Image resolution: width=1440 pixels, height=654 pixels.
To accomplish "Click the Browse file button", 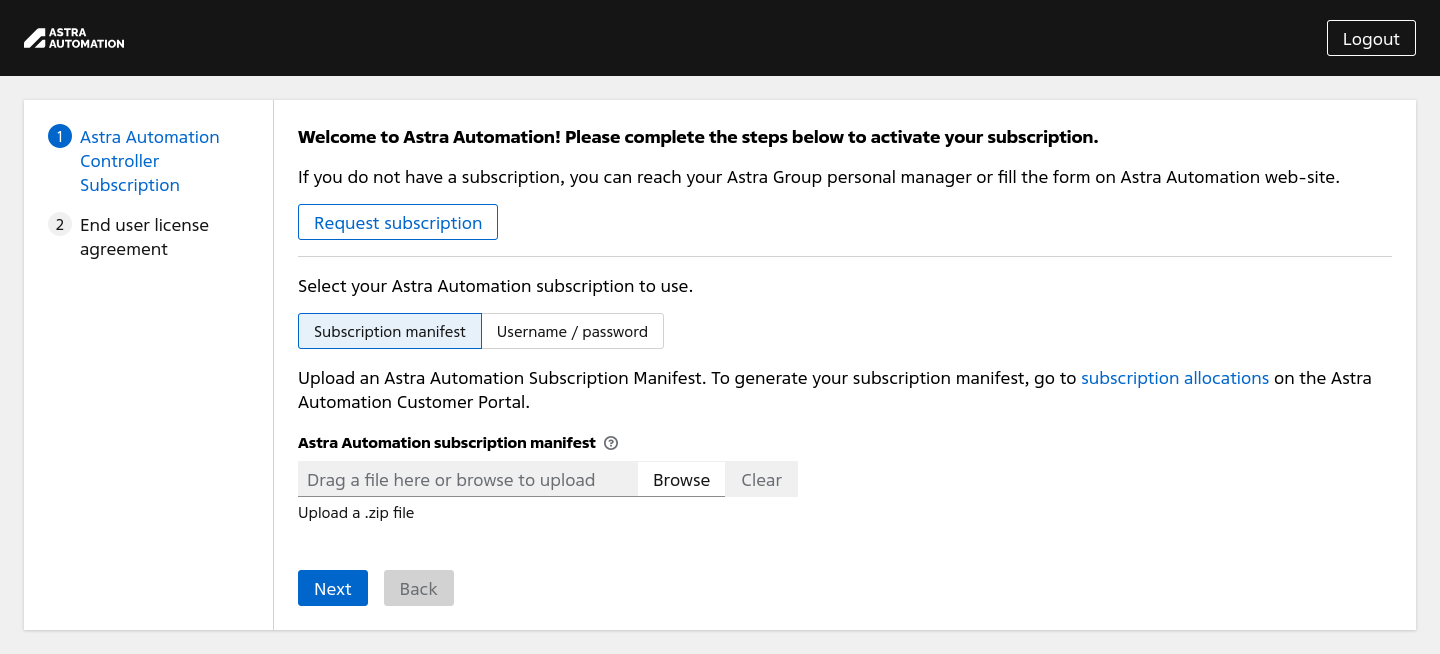I will [x=681, y=480].
